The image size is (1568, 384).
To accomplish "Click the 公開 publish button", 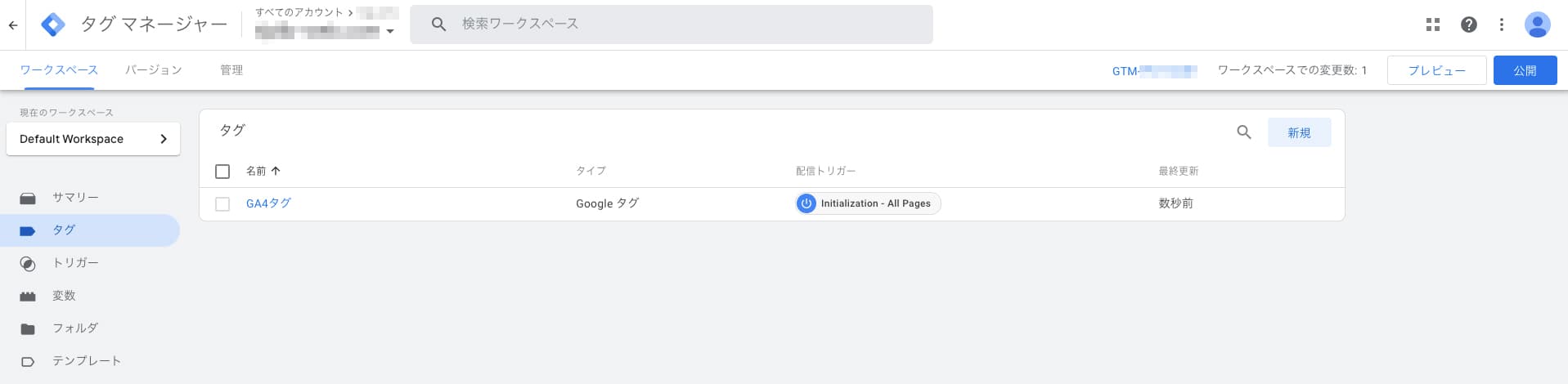I will (1525, 70).
